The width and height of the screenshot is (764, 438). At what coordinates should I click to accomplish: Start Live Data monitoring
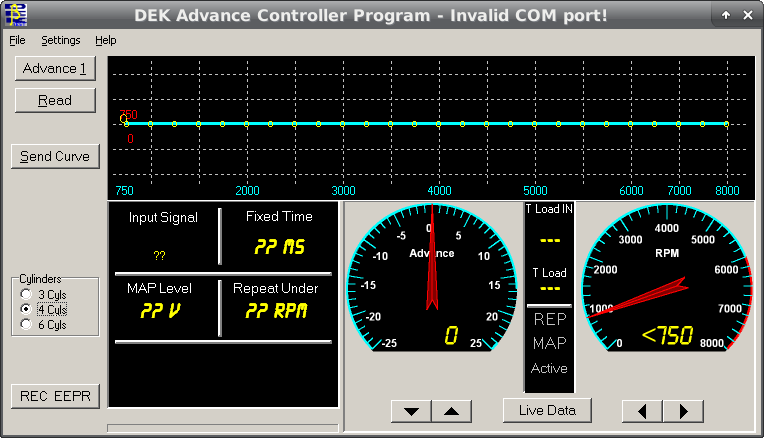click(x=547, y=409)
